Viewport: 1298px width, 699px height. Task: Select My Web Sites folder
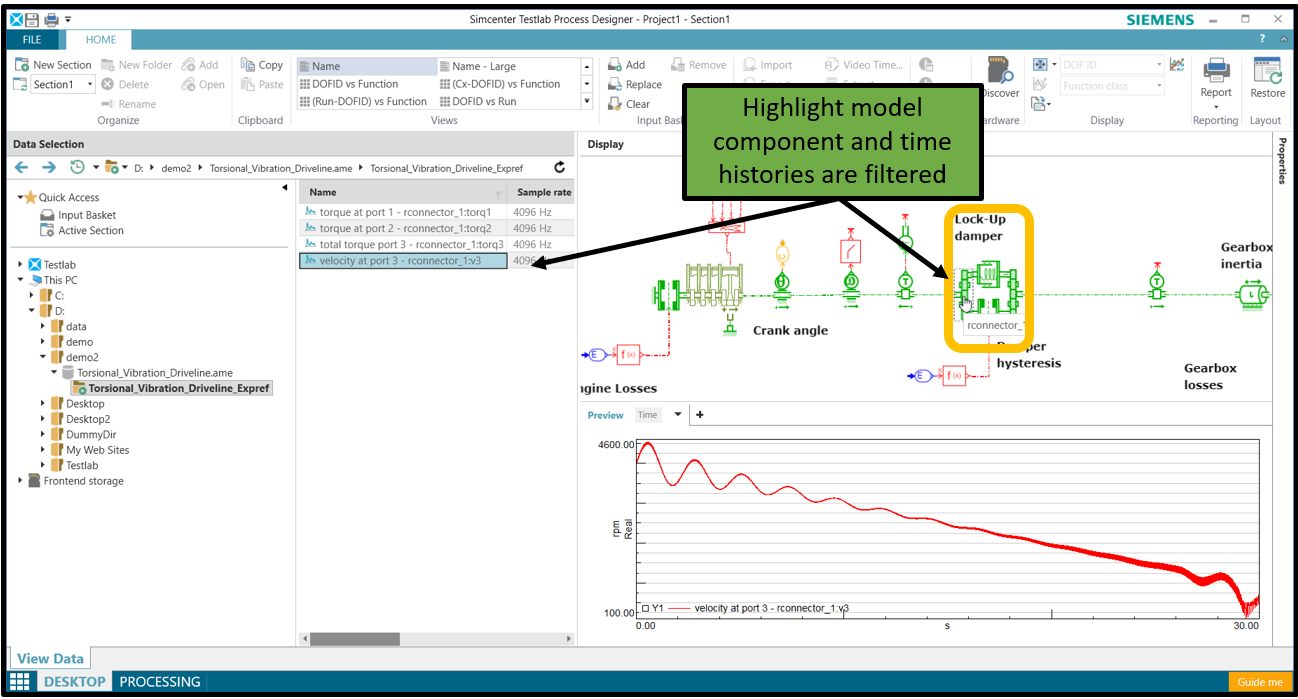[97, 450]
